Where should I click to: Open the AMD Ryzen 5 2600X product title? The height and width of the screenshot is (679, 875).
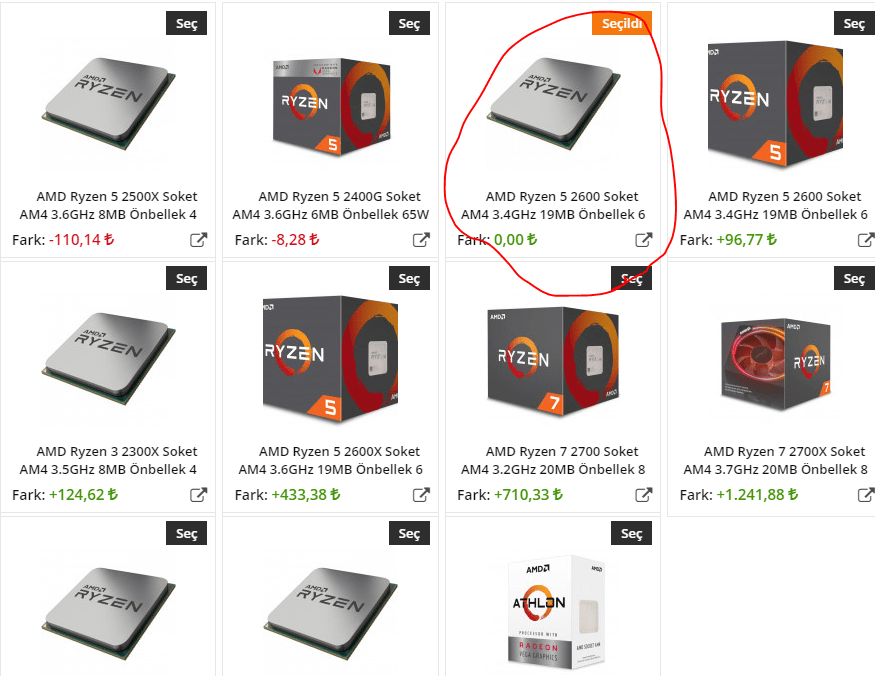click(x=331, y=460)
